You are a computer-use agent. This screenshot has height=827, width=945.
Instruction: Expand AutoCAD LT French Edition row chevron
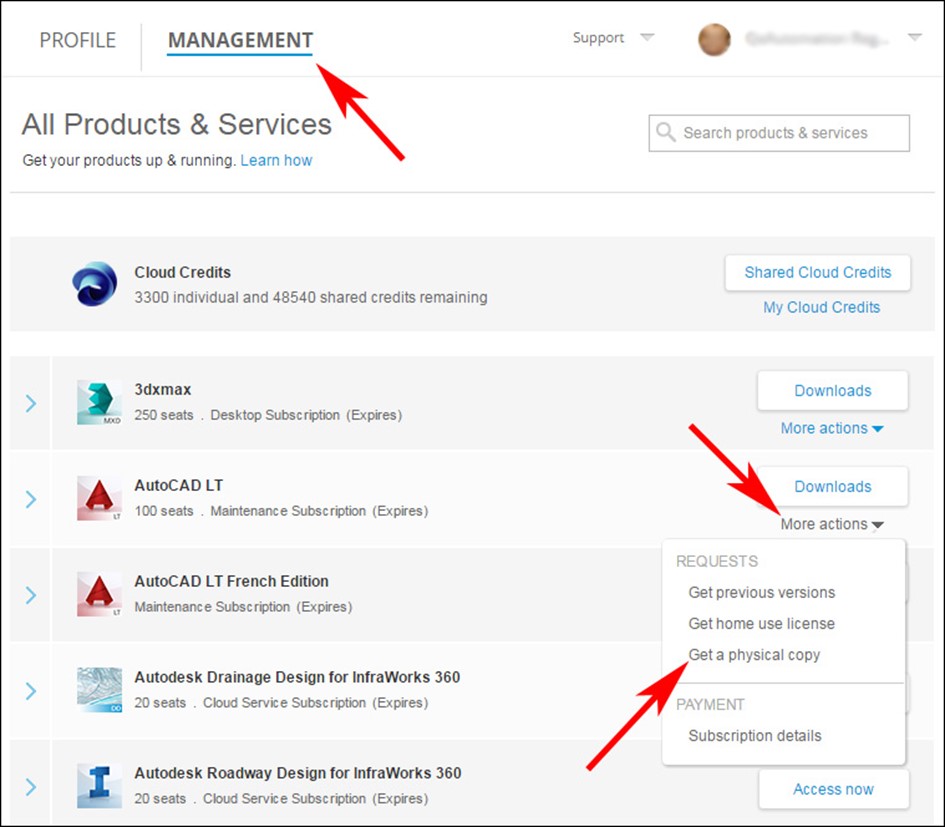[x=31, y=595]
